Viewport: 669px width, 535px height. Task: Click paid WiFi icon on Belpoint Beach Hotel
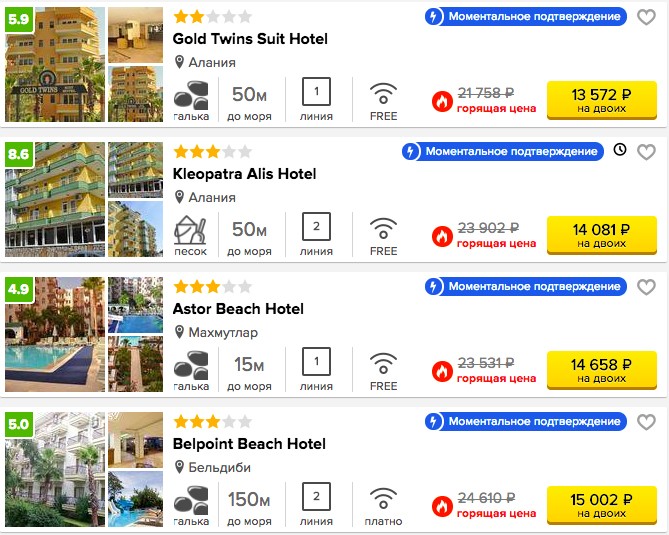(x=383, y=498)
